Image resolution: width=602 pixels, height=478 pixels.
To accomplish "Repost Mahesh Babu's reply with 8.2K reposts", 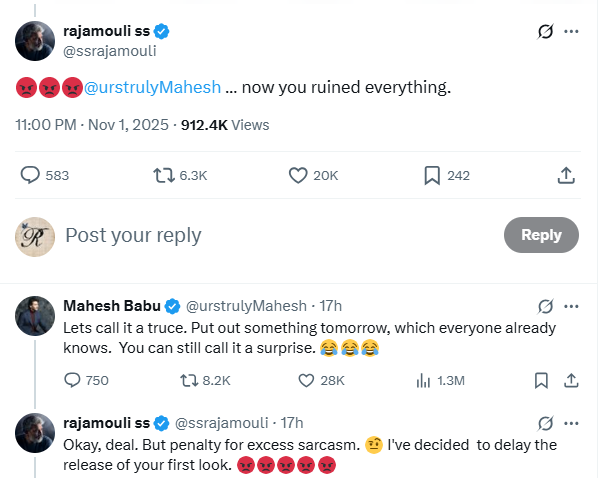I will [x=188, y=380].
